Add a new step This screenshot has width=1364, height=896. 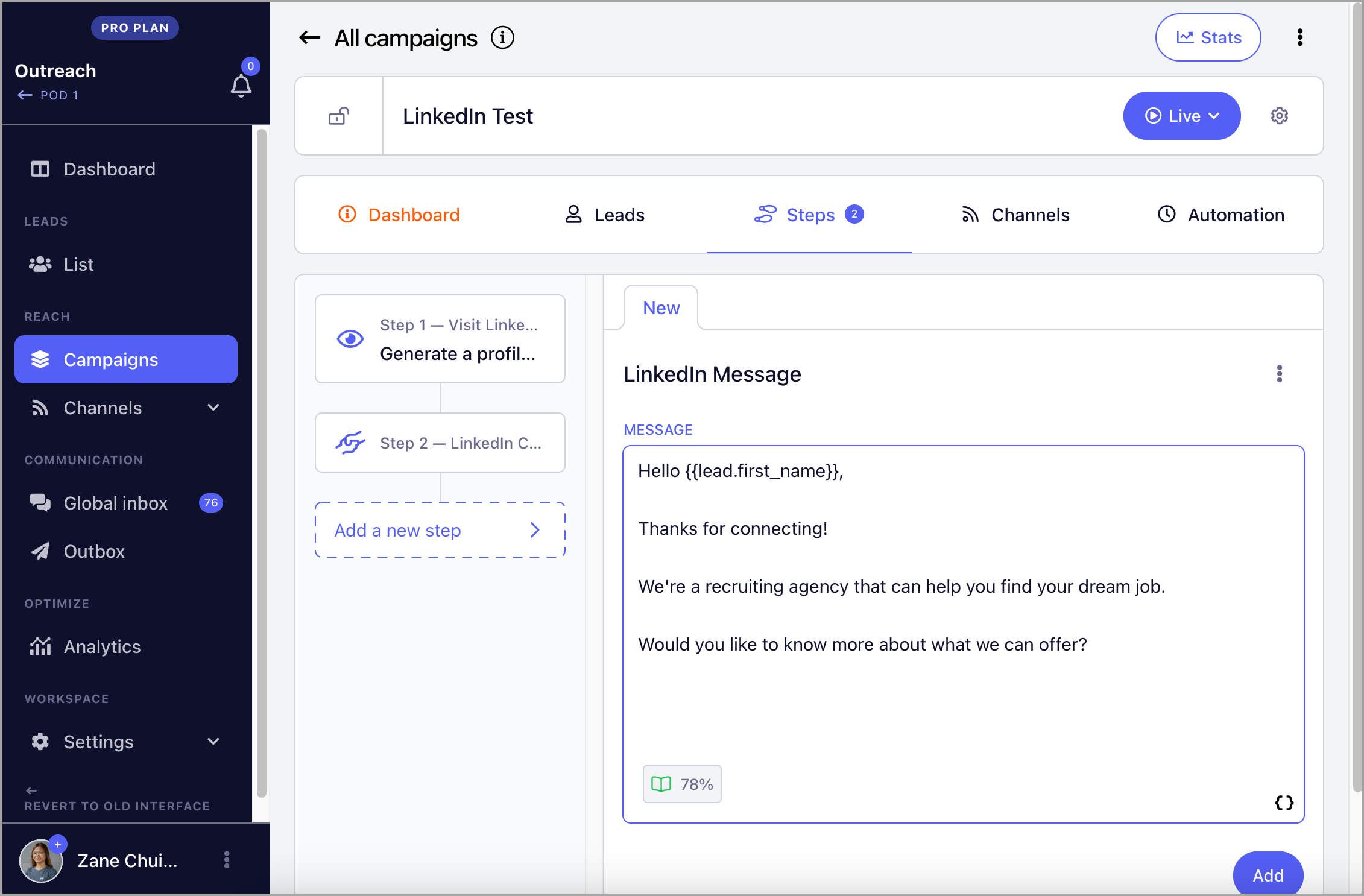(440, 530)
